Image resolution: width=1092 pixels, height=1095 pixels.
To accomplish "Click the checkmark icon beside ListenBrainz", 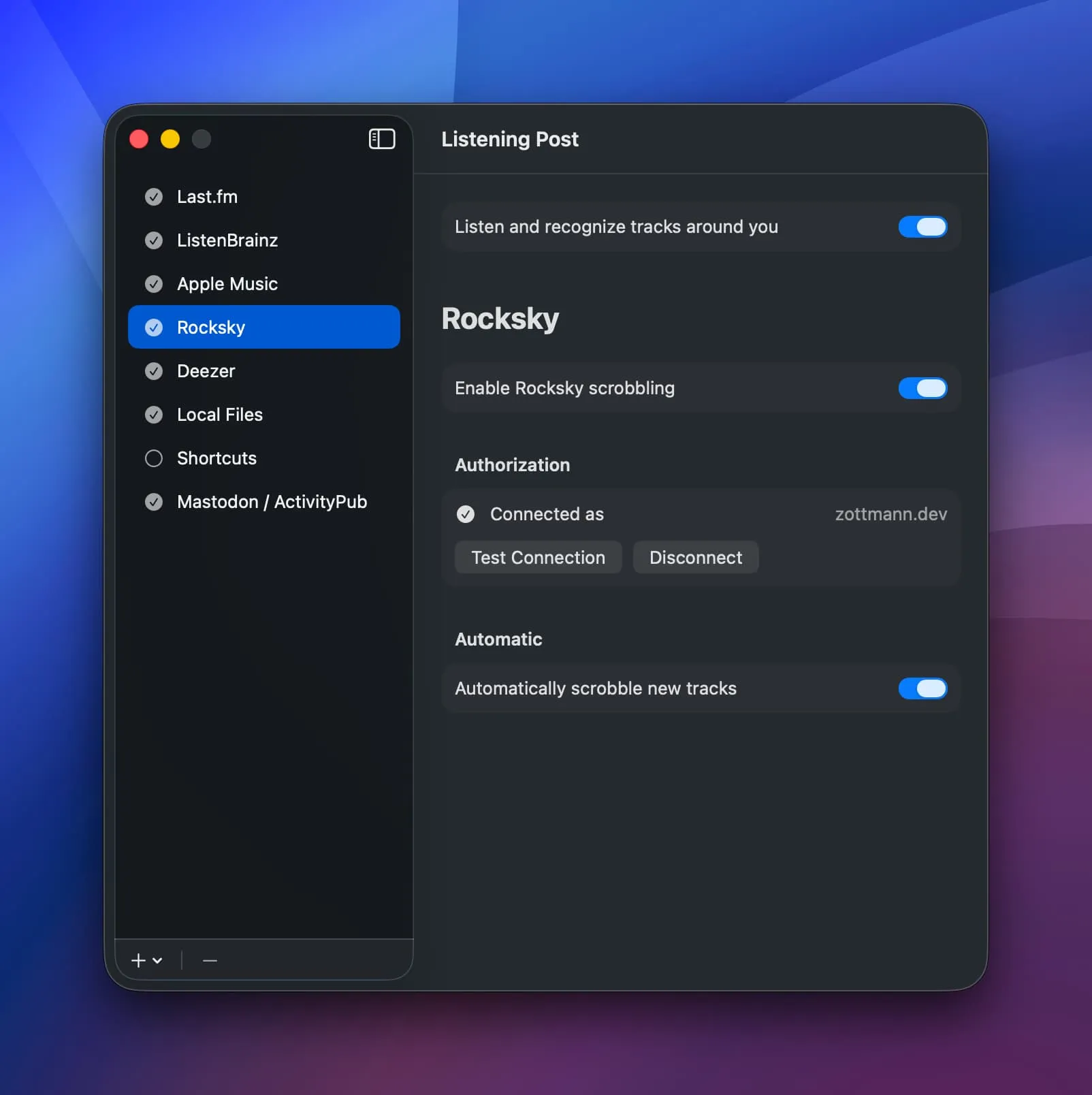I will (x=153, y=240).
